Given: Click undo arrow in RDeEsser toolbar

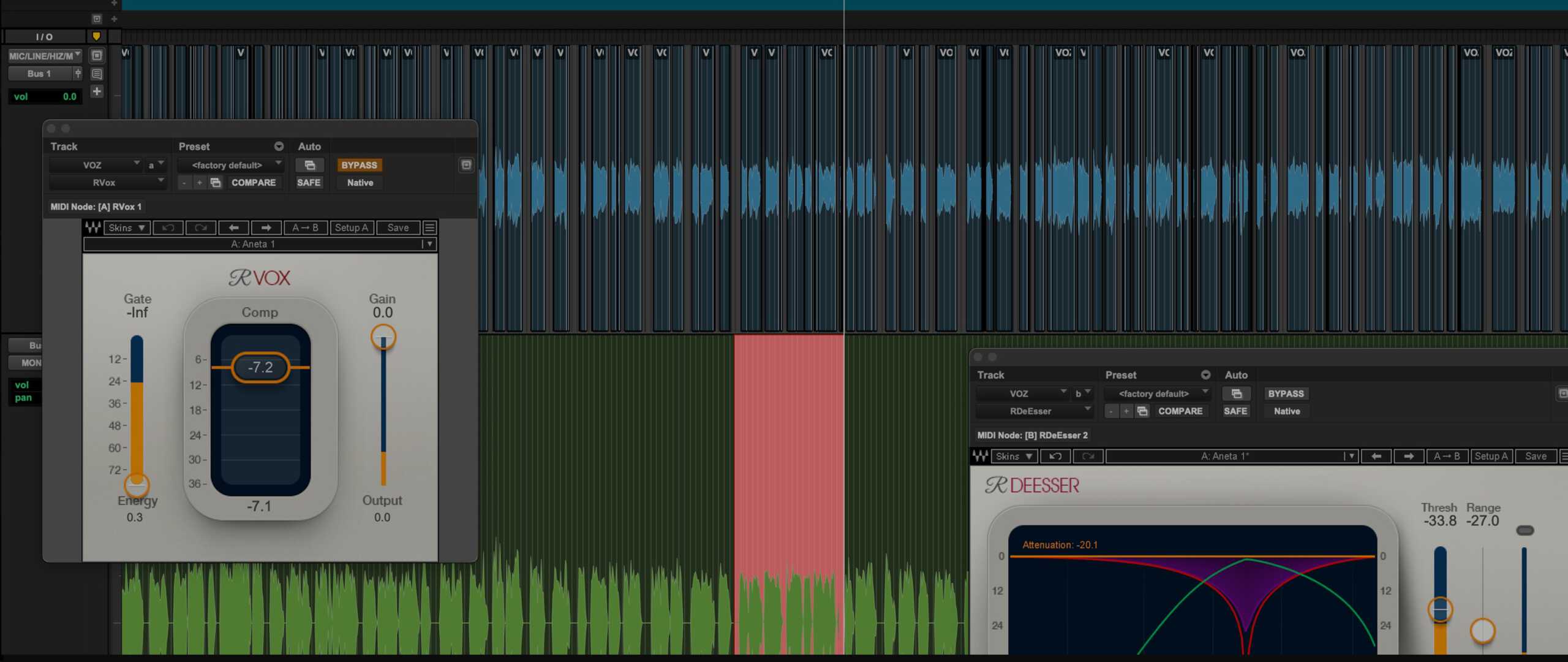Looking at the screenshot, I should 1055,456.
